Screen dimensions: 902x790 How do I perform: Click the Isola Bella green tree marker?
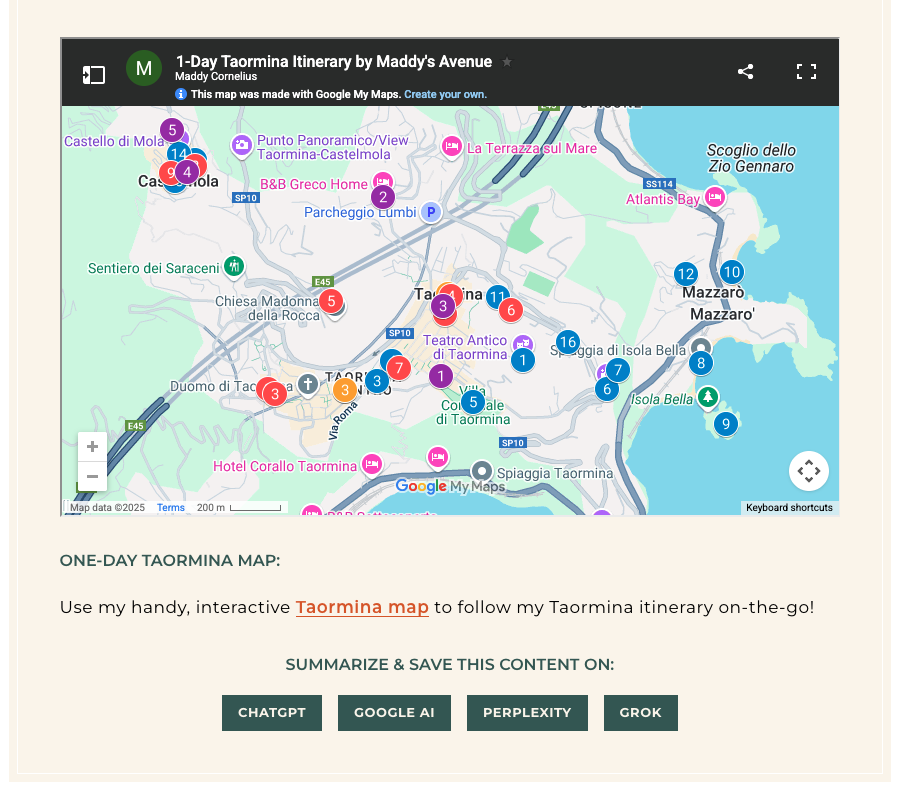[707, 397]
